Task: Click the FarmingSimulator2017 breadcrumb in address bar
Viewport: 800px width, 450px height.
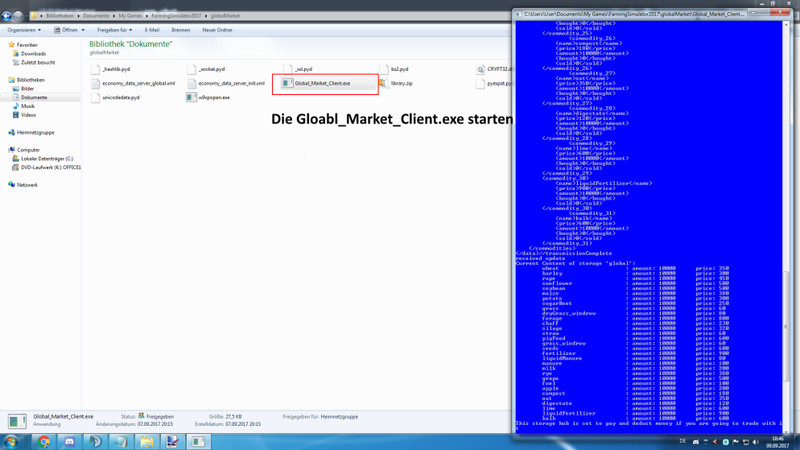Action: (x=169, y=16)
